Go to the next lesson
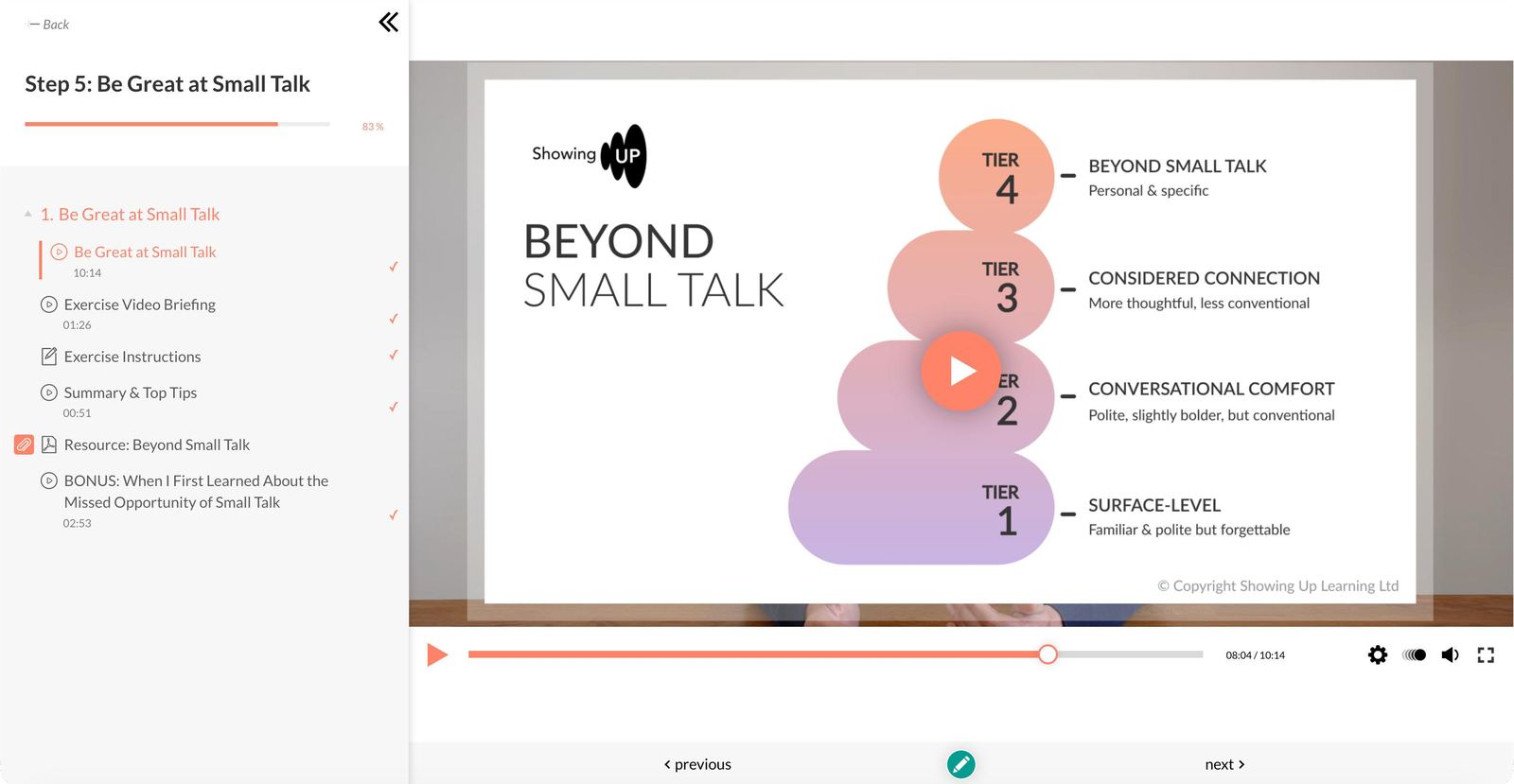The width and height of the screenshot is (1514, 784). pyautogui.click(x=1224, y=764)
